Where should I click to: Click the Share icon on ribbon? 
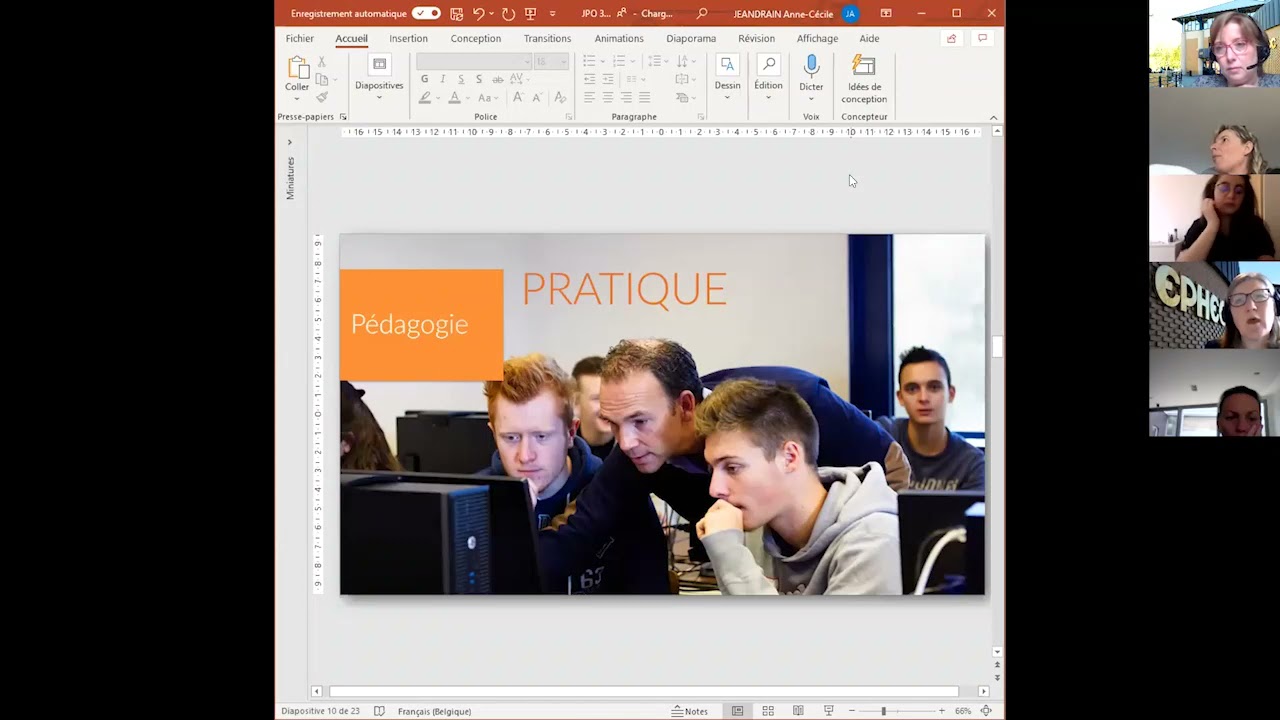pos(951,38)
